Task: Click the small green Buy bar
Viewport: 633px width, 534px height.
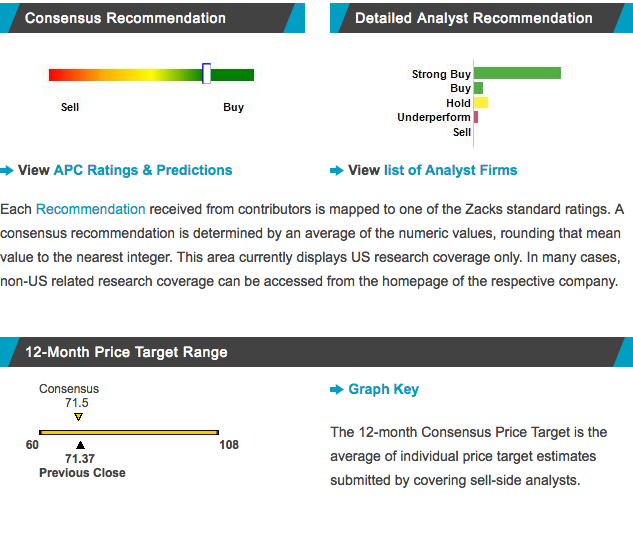Action: [x=478, y=88]
